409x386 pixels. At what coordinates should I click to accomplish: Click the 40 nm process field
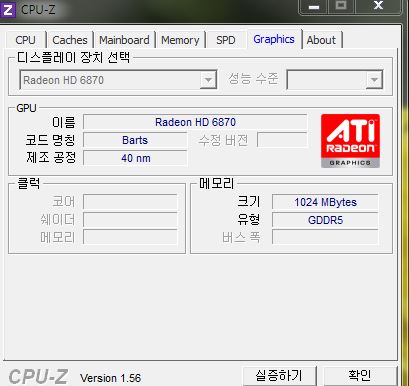tap(135, 158)
